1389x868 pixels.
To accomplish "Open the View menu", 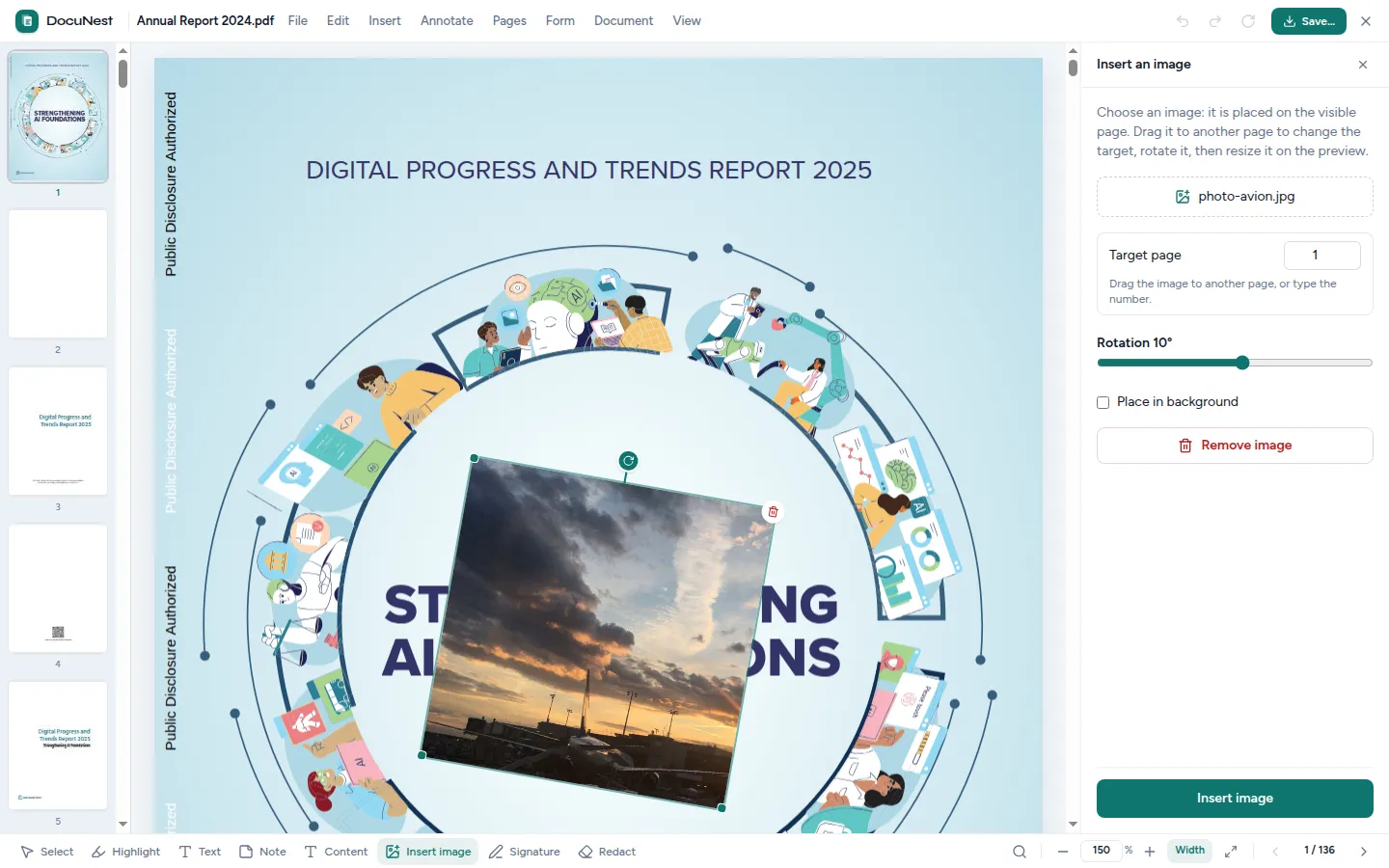I will pos(687,20).
